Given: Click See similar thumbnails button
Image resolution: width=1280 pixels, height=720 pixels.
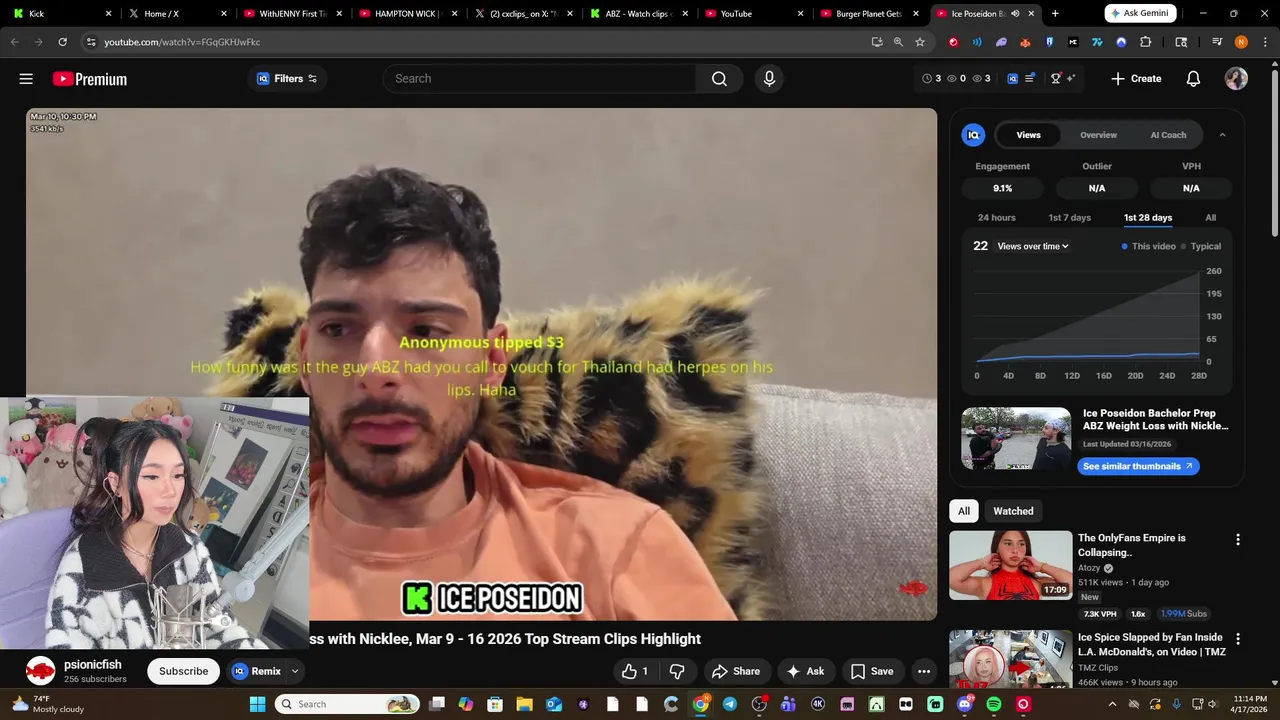Looking at the screenshot, I should pos(1138,466).
